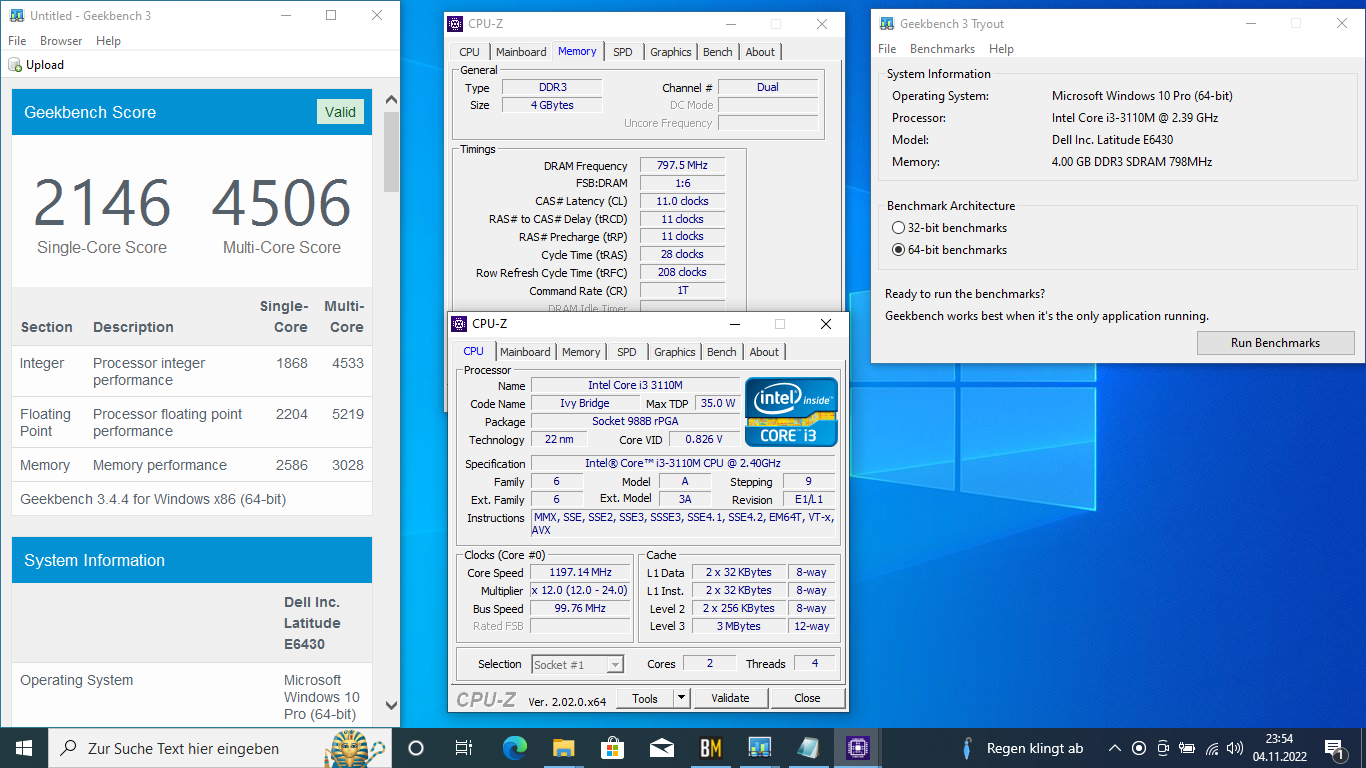The width and height of the screenshot is (1366, 768).
Task: Open Browser menu in Geekbench 3 window
Action: tap(61, 41)
